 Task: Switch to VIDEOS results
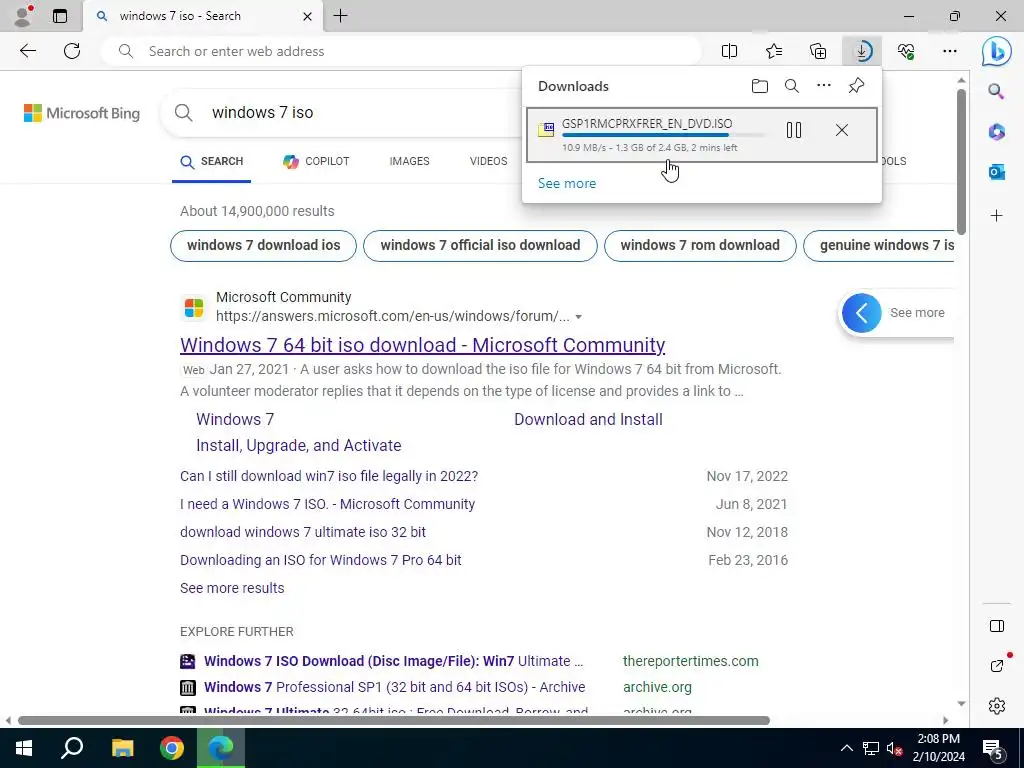coord(488,161)
